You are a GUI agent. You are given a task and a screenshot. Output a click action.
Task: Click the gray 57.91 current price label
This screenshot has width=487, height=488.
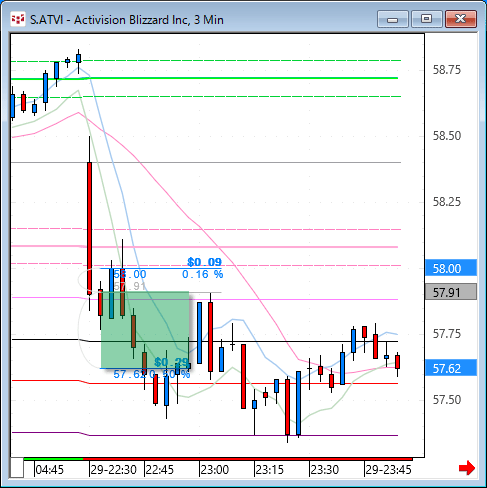click(x=451, y=292)
